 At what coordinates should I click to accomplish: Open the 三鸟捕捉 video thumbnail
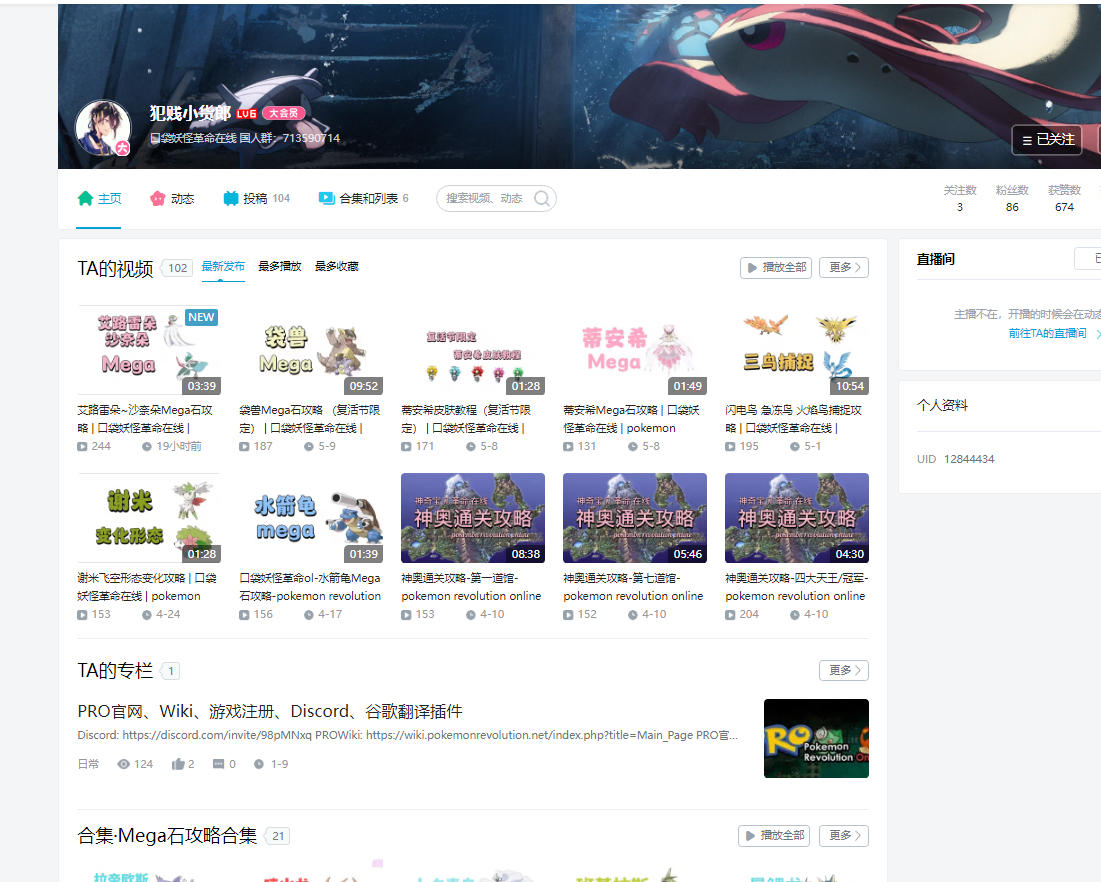[x=797, y=350]
